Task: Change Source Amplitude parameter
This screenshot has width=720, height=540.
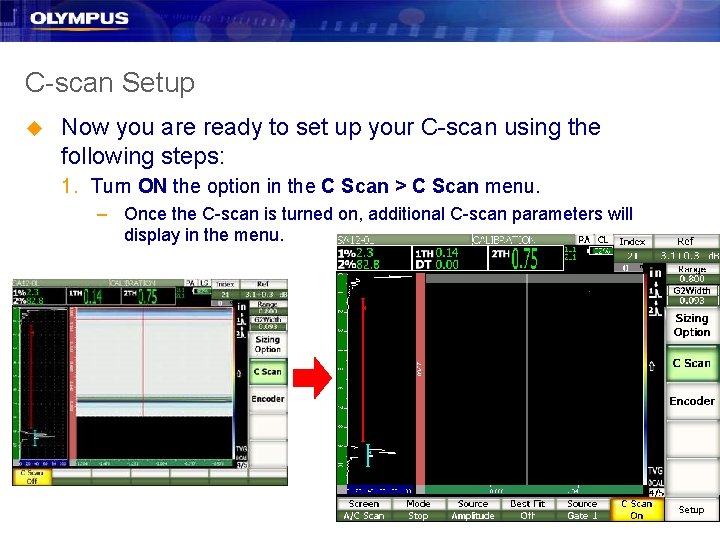Action: [472, 510]
